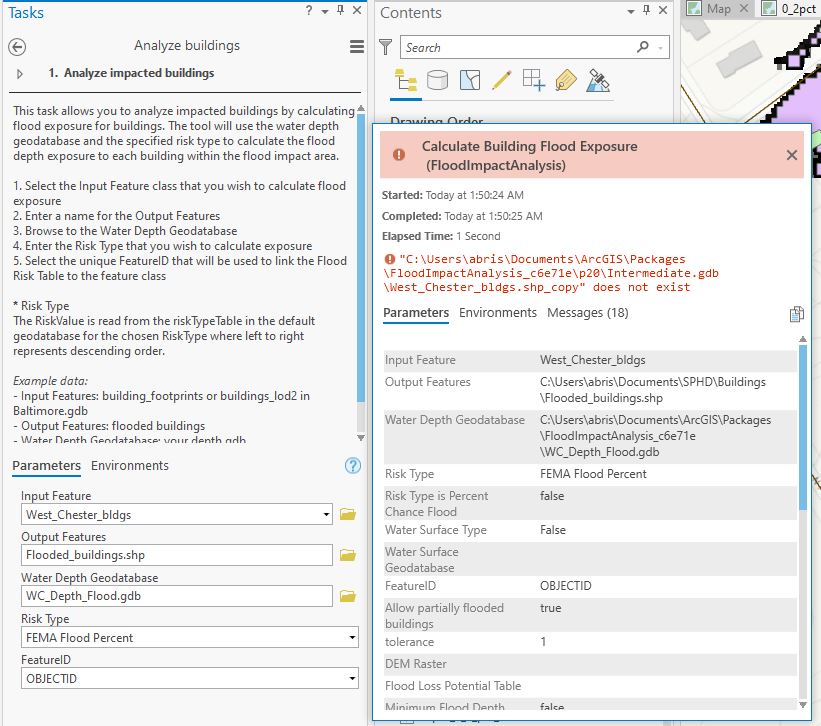
Task: Select List By Selection in Contents
Action: [469, 82]
